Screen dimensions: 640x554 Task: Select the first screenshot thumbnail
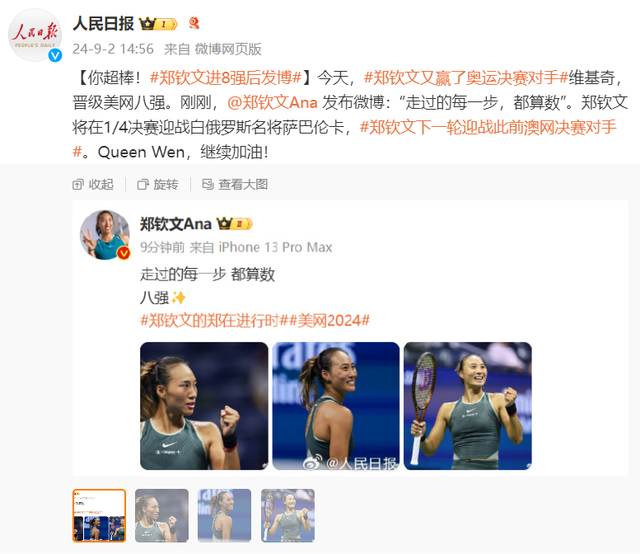coord(99,516)
